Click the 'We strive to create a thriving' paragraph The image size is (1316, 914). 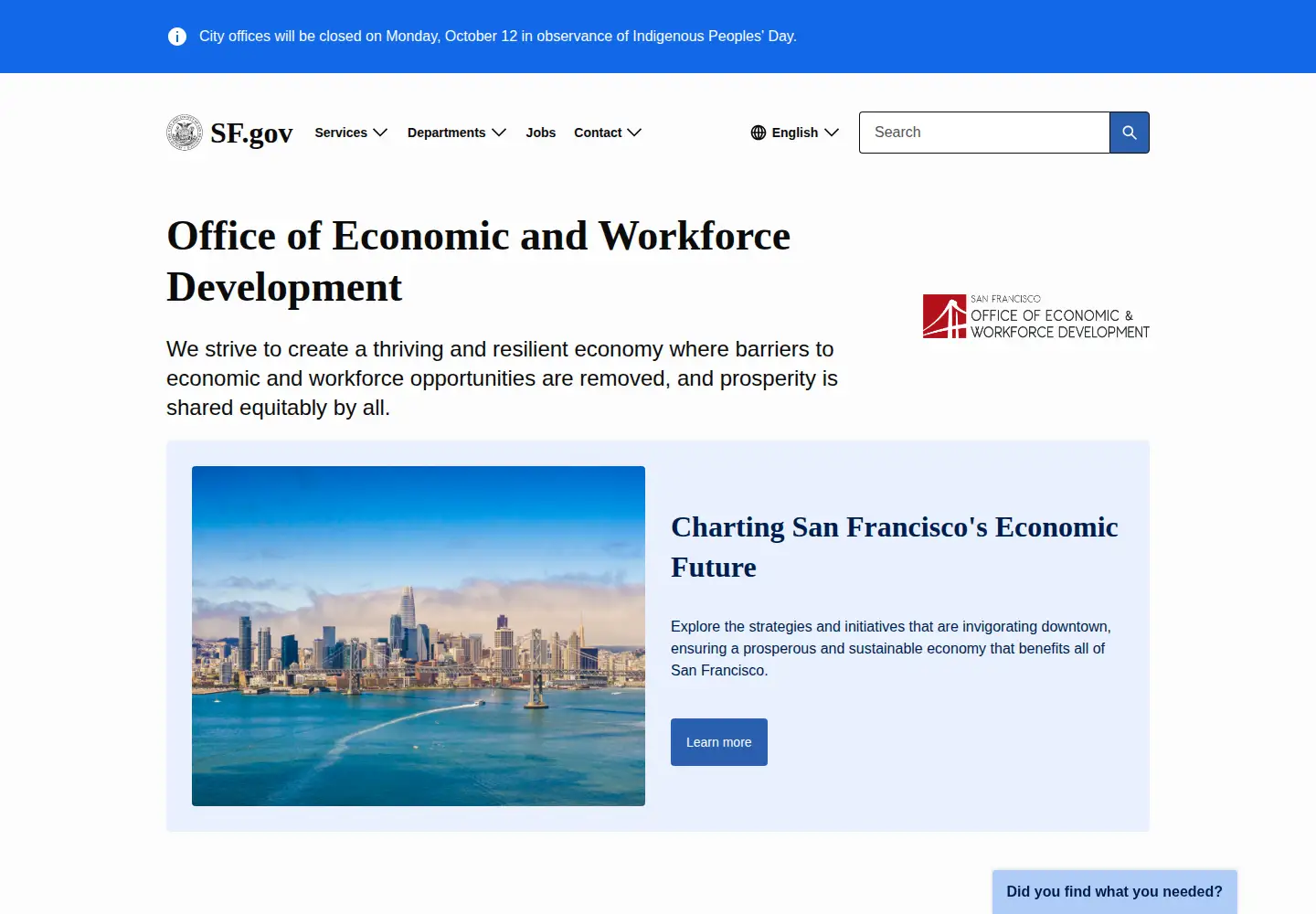point(502,378)
